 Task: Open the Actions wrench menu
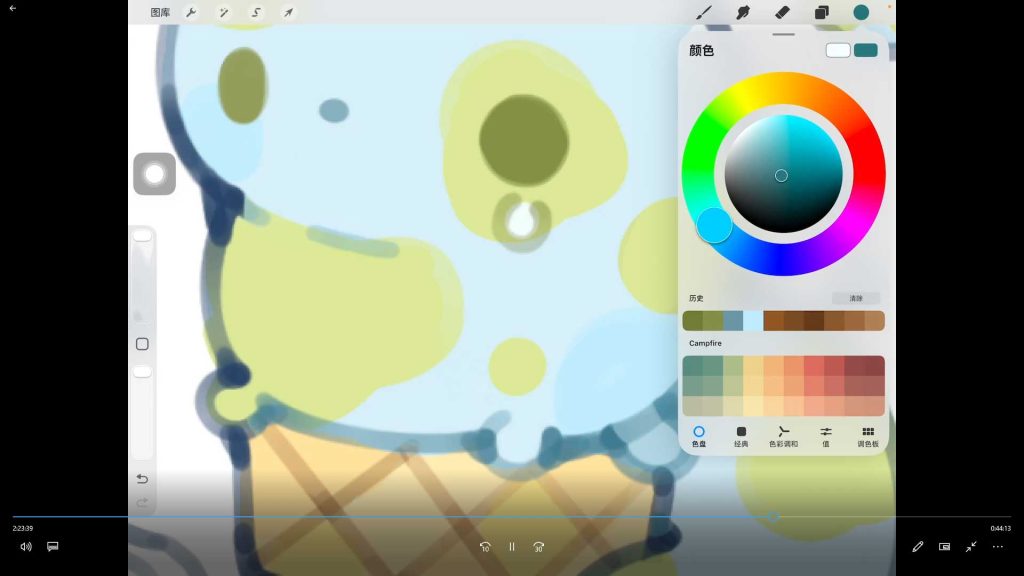pos(191,12)
